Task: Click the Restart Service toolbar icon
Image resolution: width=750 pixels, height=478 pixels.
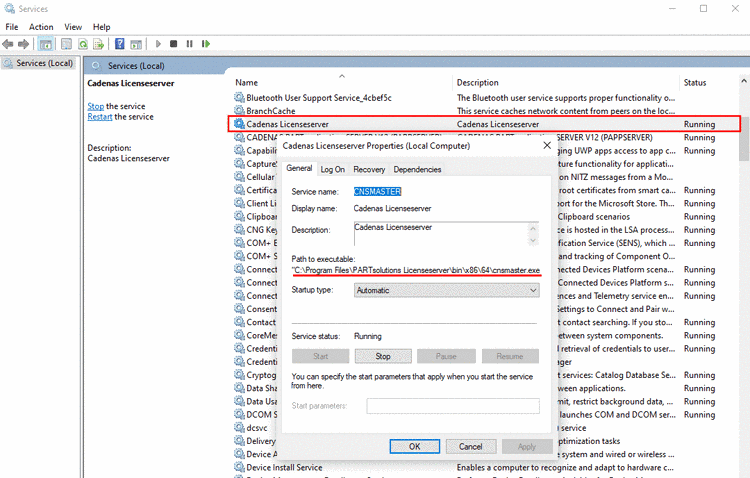Action: coord(206,44)
